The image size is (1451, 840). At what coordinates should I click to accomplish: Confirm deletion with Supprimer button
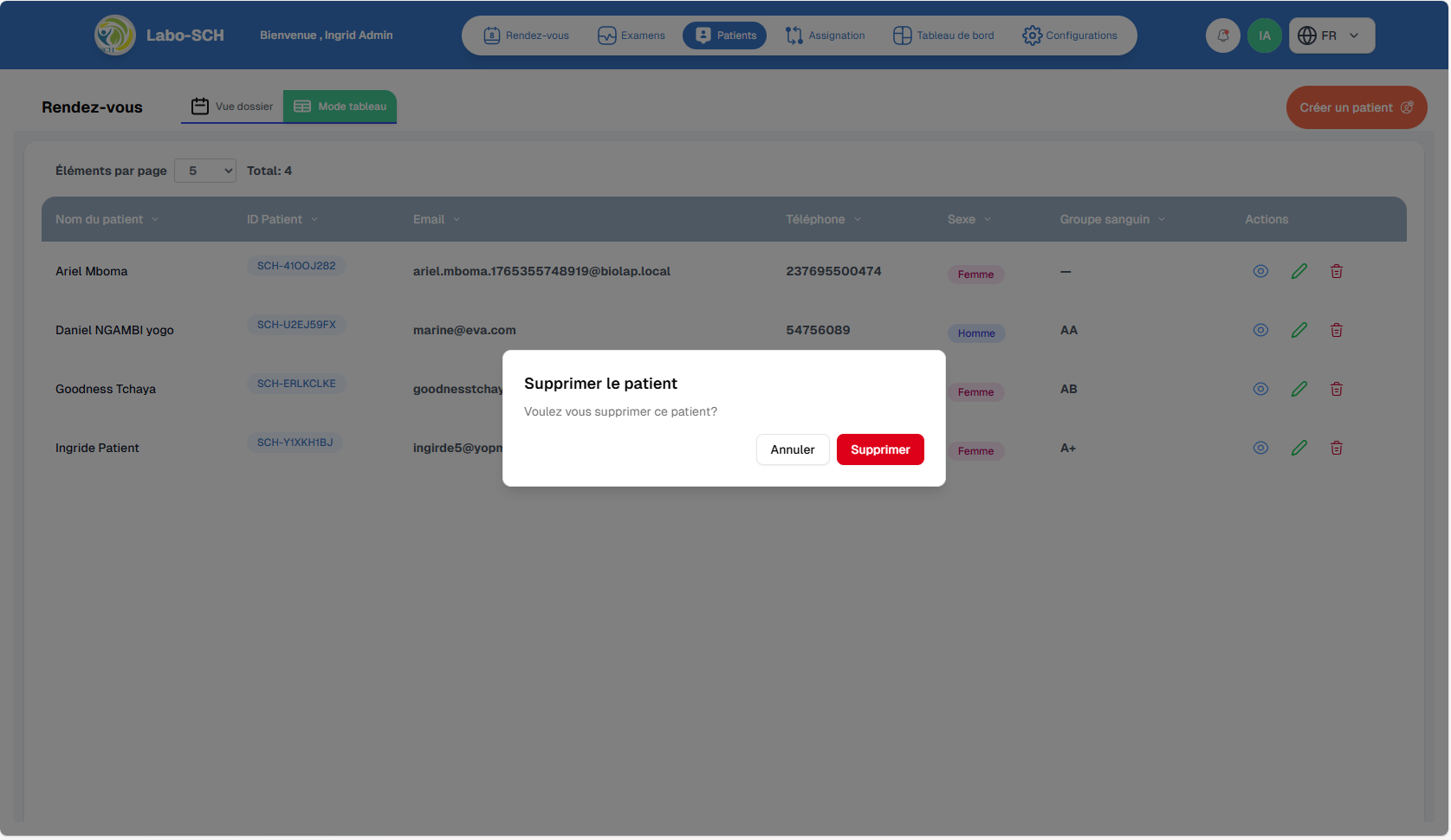(x=879, y=449)
